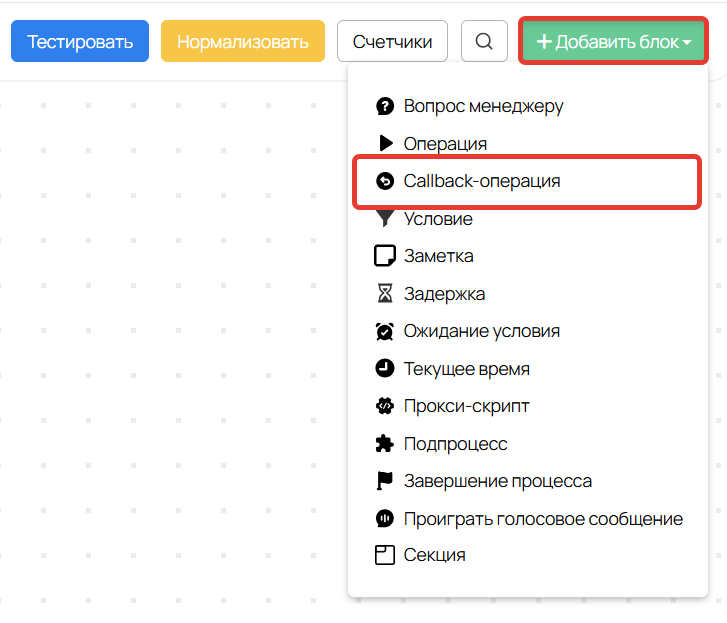Click the Нормализовать button

(242, 41)
